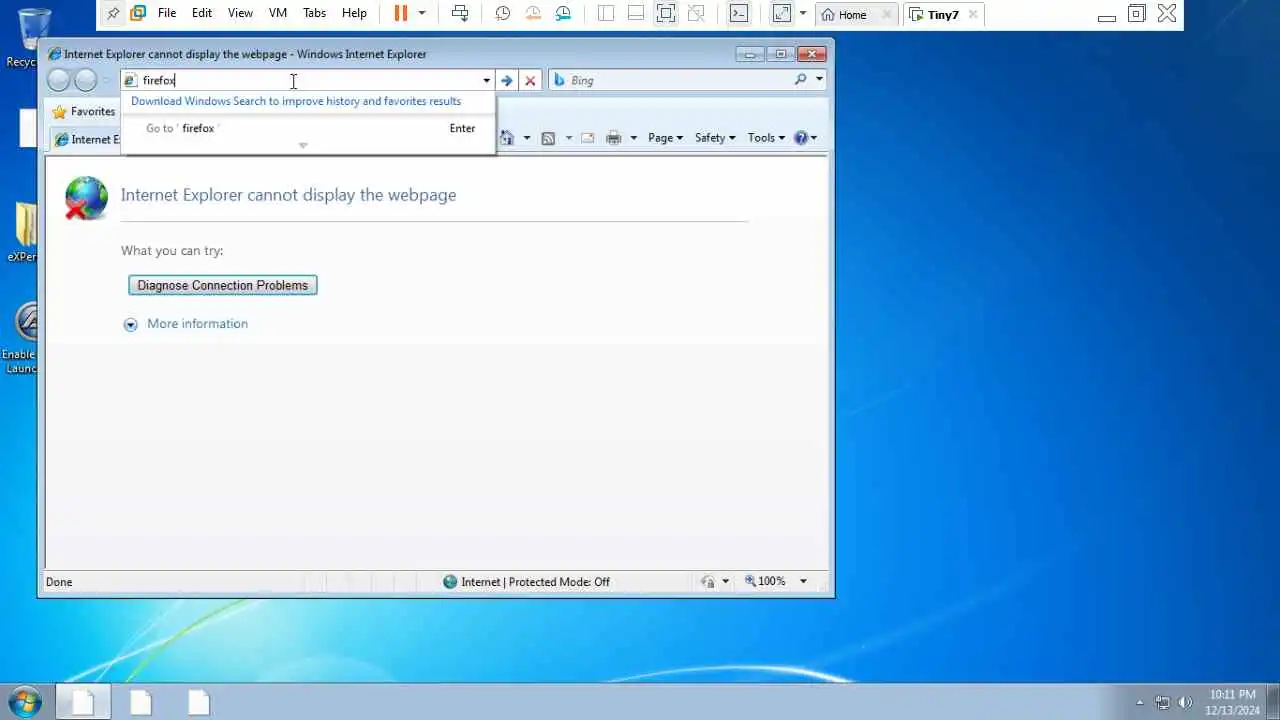
Task: Click the VMware enter full screen icon
Action: [666, 13]
